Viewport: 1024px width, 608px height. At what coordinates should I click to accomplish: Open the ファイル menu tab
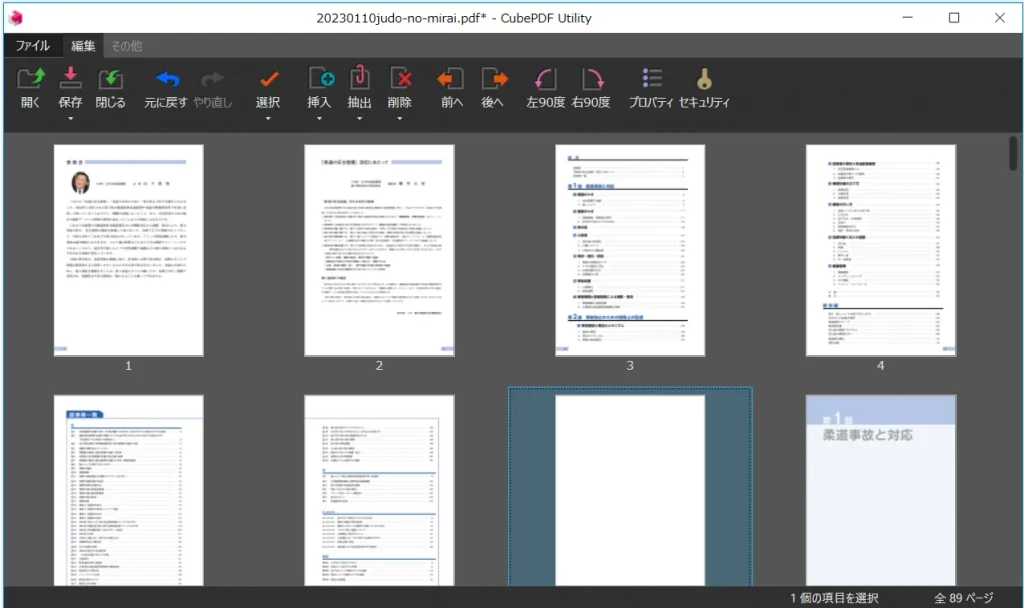(32, 46)
